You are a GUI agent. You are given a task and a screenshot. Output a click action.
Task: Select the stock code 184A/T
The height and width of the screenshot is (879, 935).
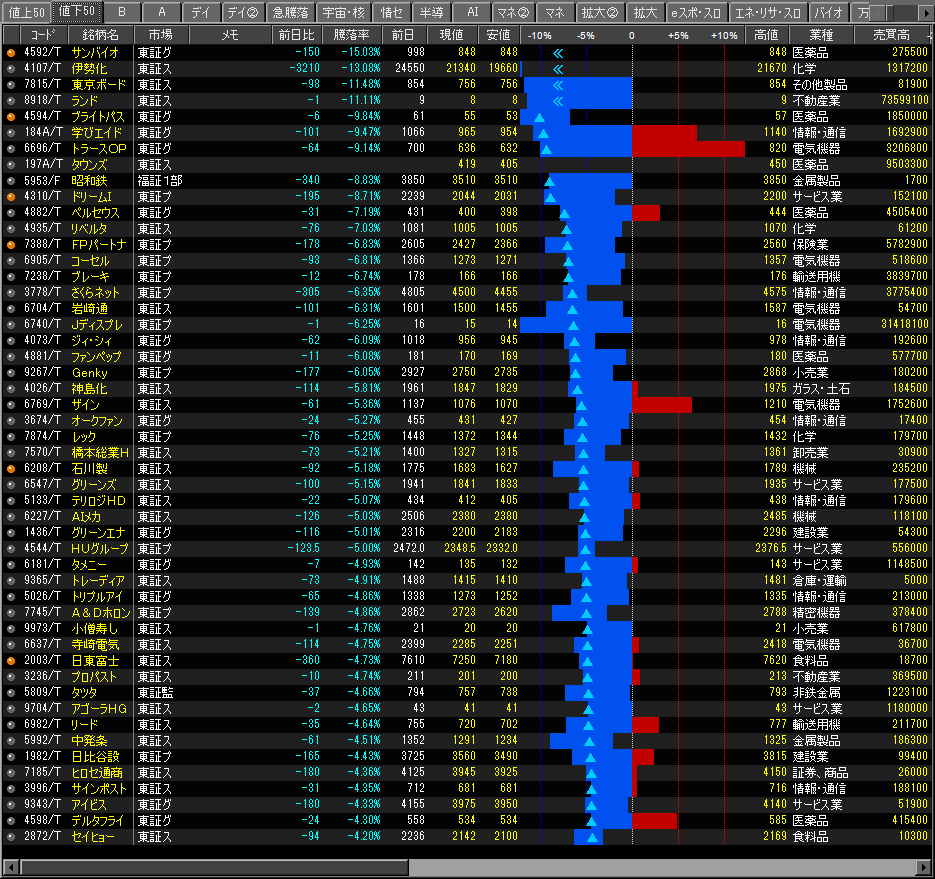tap(42, 132)
